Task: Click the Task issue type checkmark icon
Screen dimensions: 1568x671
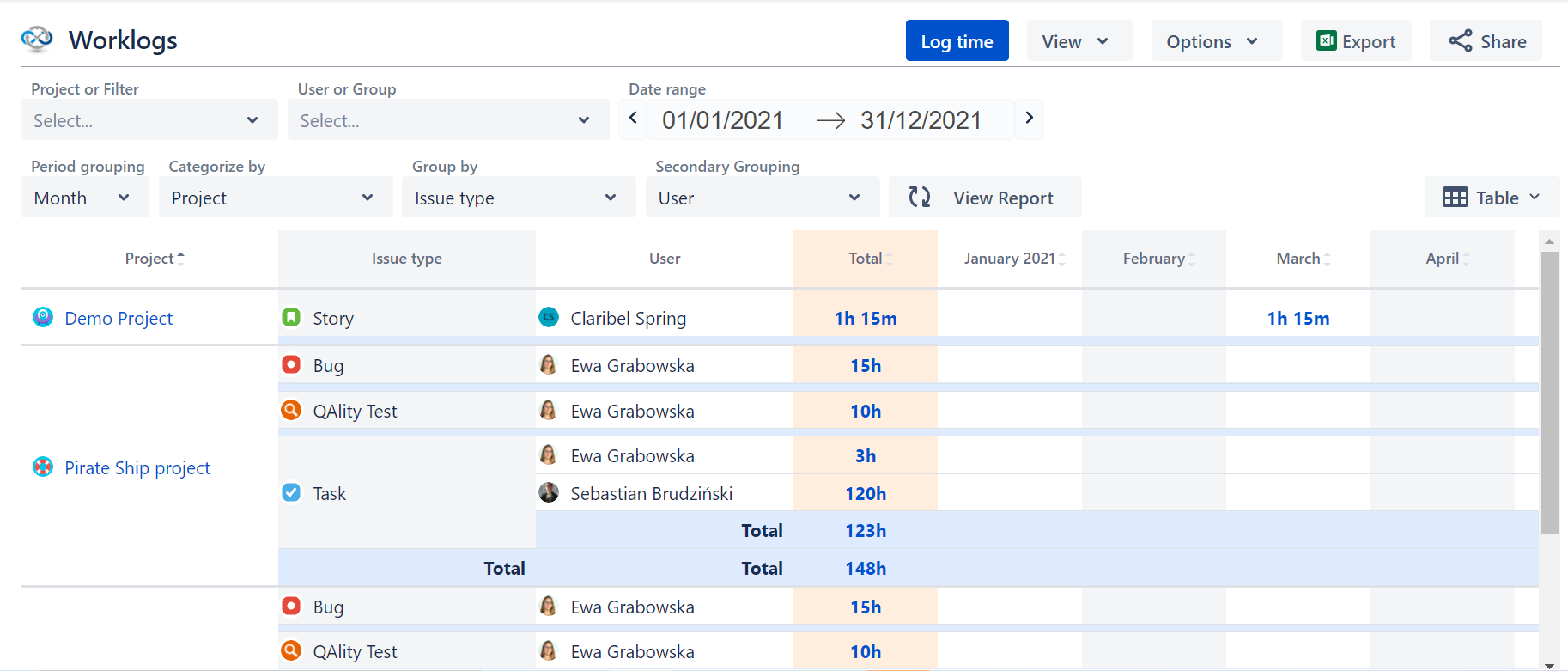Action: point(292,492)
